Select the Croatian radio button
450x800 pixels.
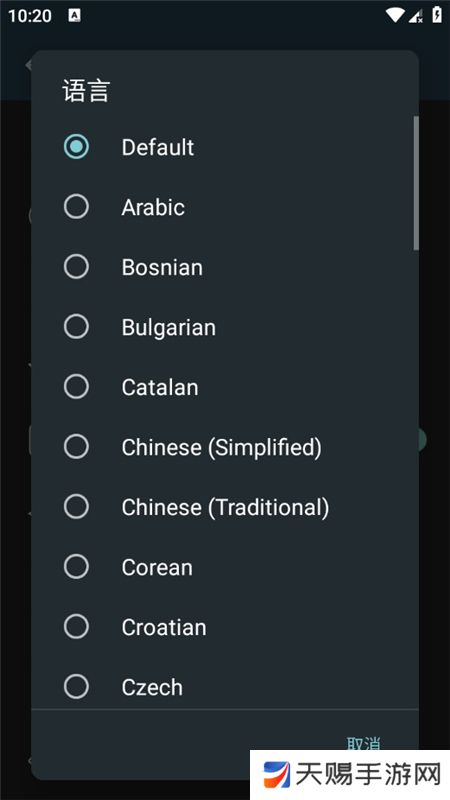click(76, 627)
